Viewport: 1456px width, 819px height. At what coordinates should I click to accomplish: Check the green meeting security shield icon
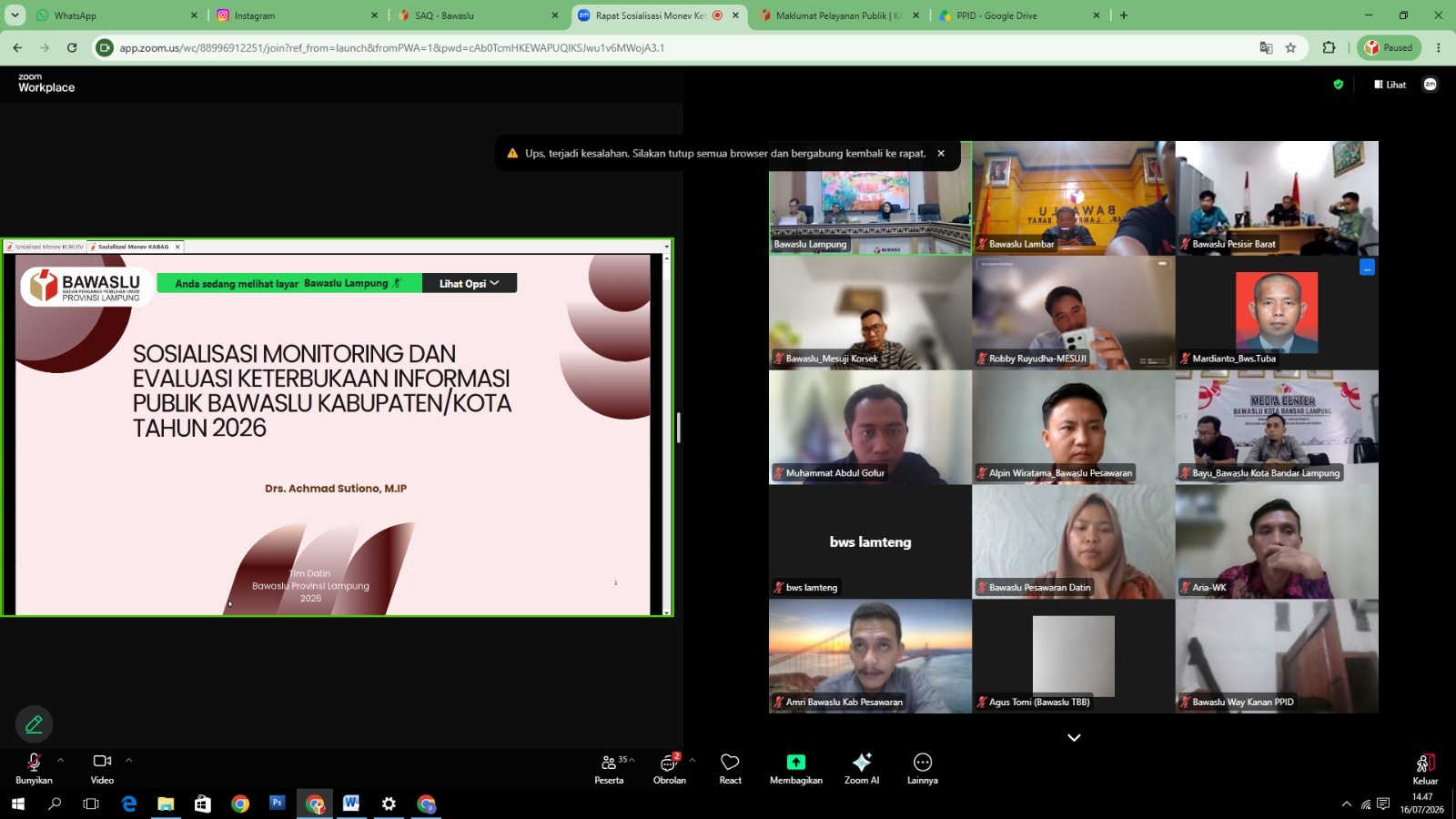1338,85
